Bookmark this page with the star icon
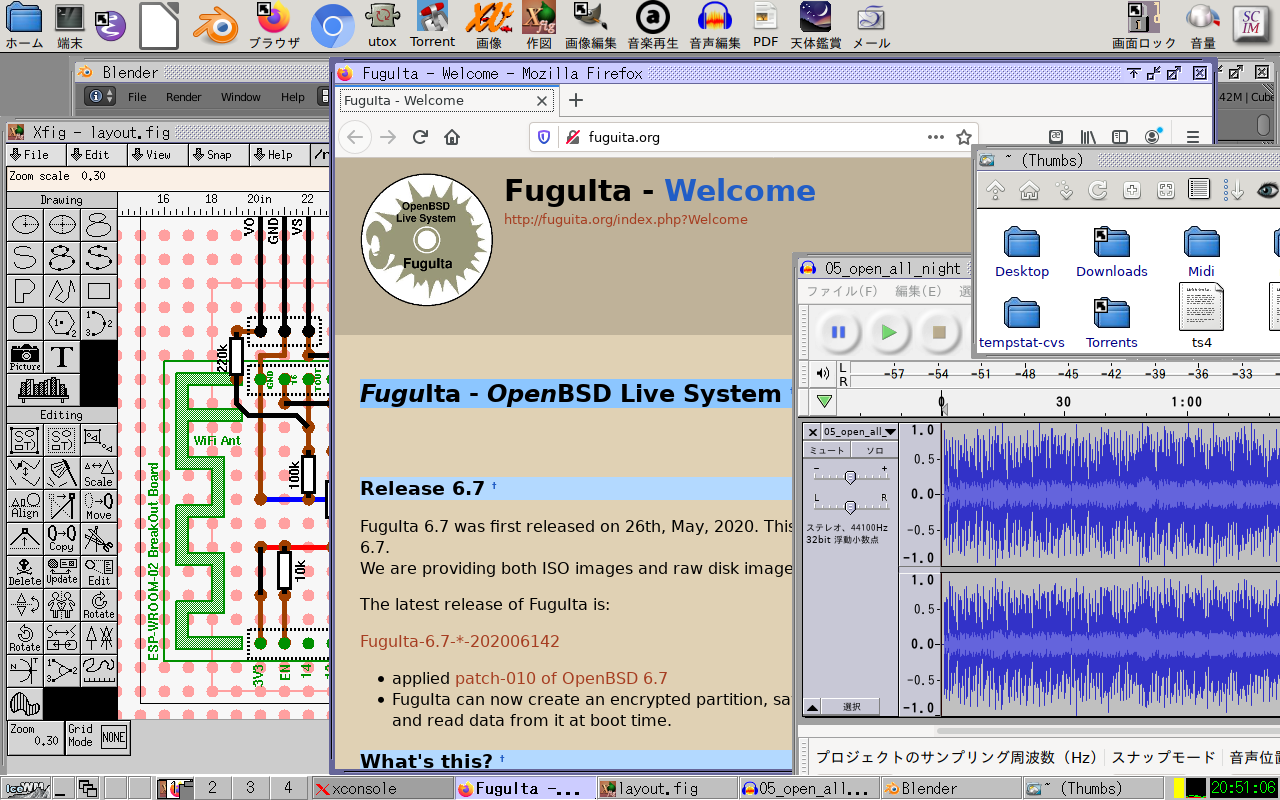Viewport: 1280px width, 800px height. pos(963,137)
